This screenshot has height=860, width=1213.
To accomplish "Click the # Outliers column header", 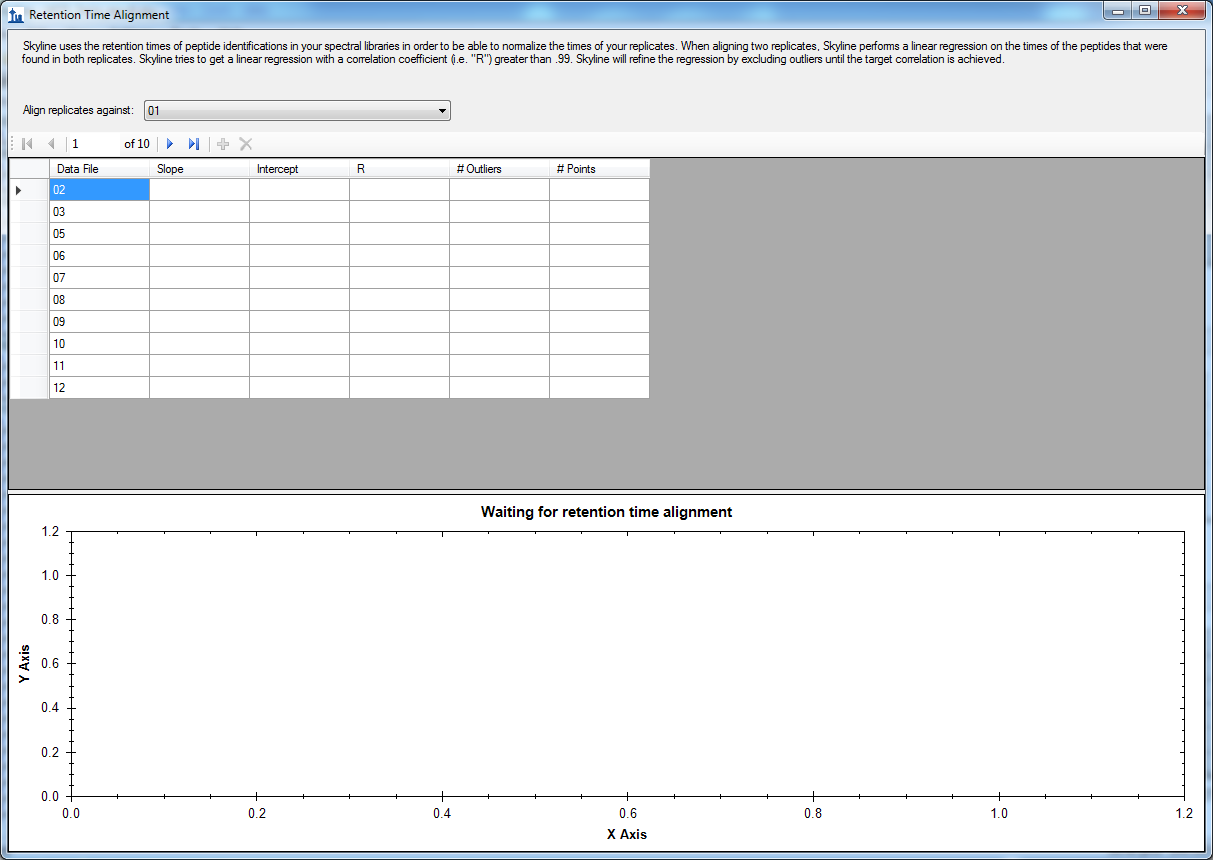I will pos(499,169).
